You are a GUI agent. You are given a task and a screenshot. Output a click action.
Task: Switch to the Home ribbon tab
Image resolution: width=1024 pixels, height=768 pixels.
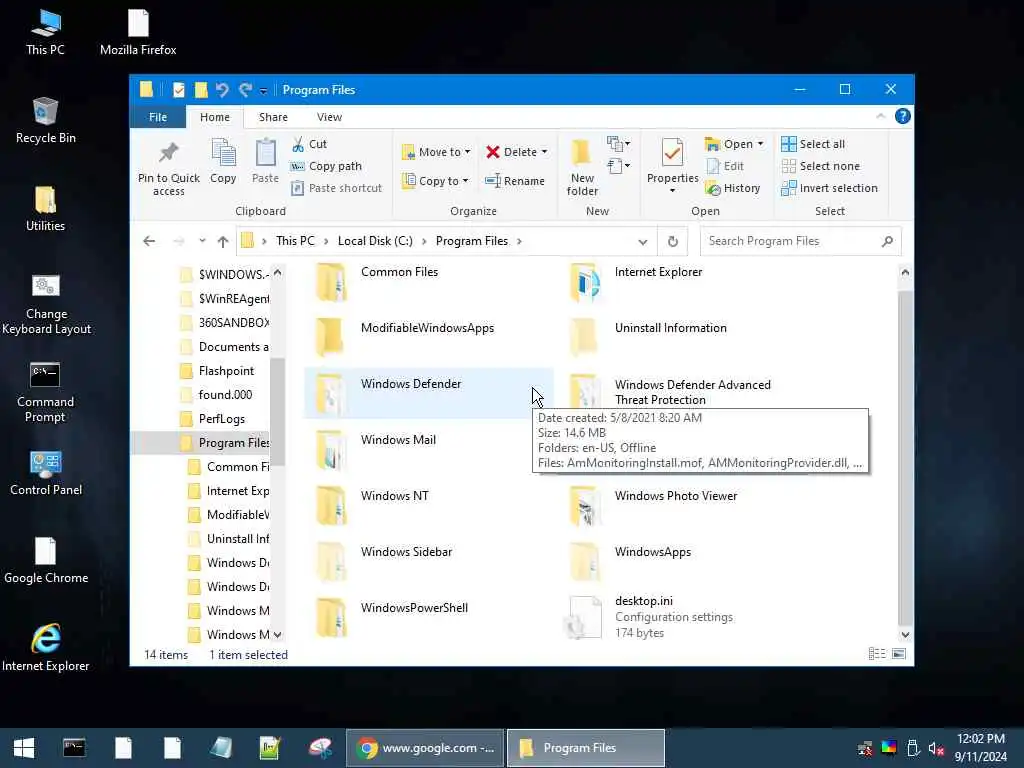tap(215, 117)
